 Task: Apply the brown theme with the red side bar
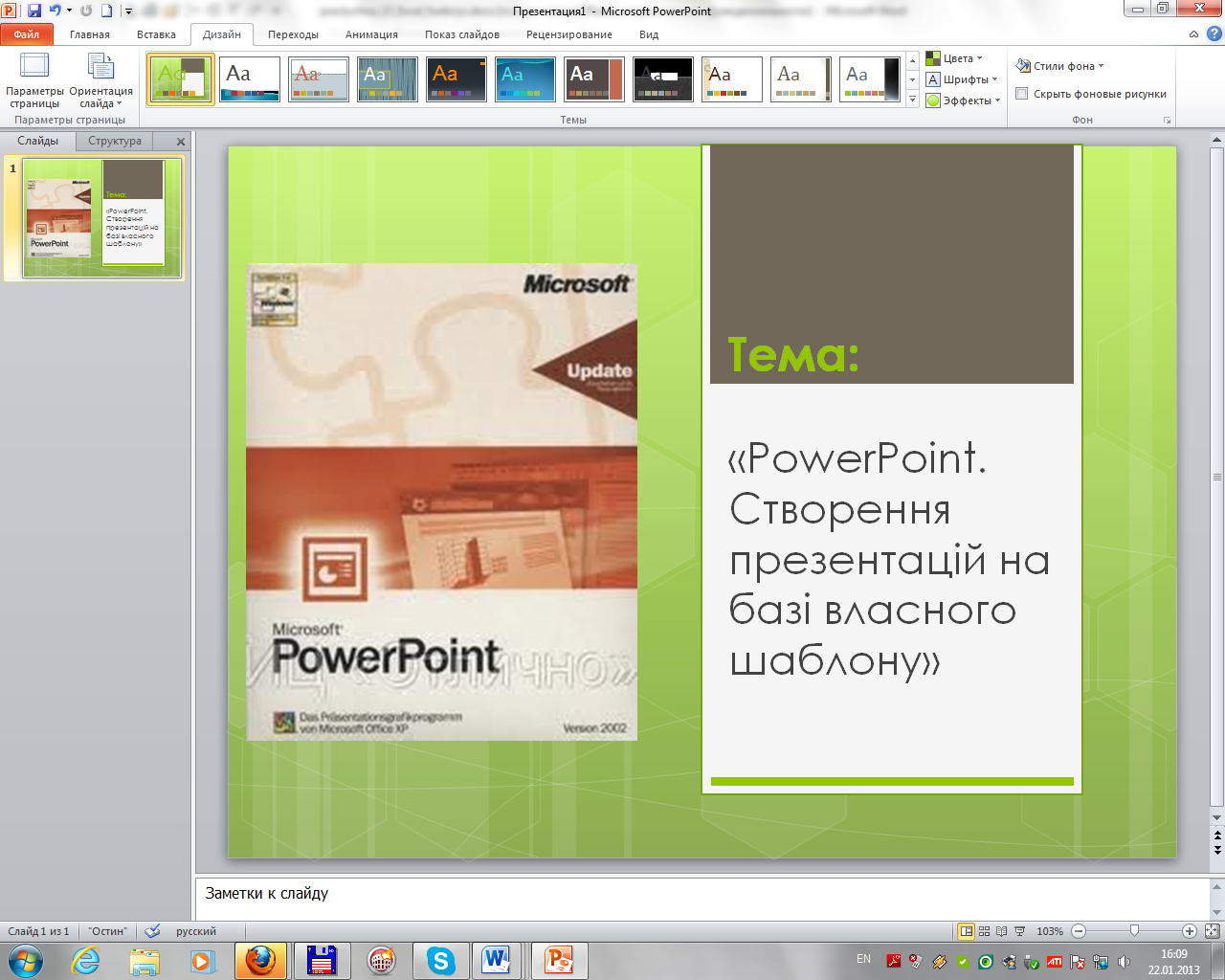click(594, 79)
